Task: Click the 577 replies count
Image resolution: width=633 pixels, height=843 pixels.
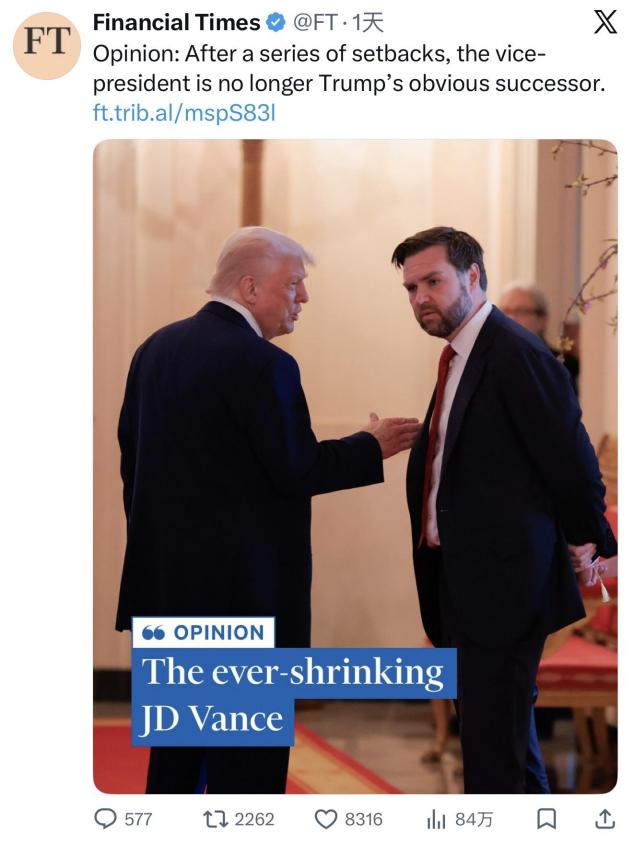Action: (x=137, y=819)
